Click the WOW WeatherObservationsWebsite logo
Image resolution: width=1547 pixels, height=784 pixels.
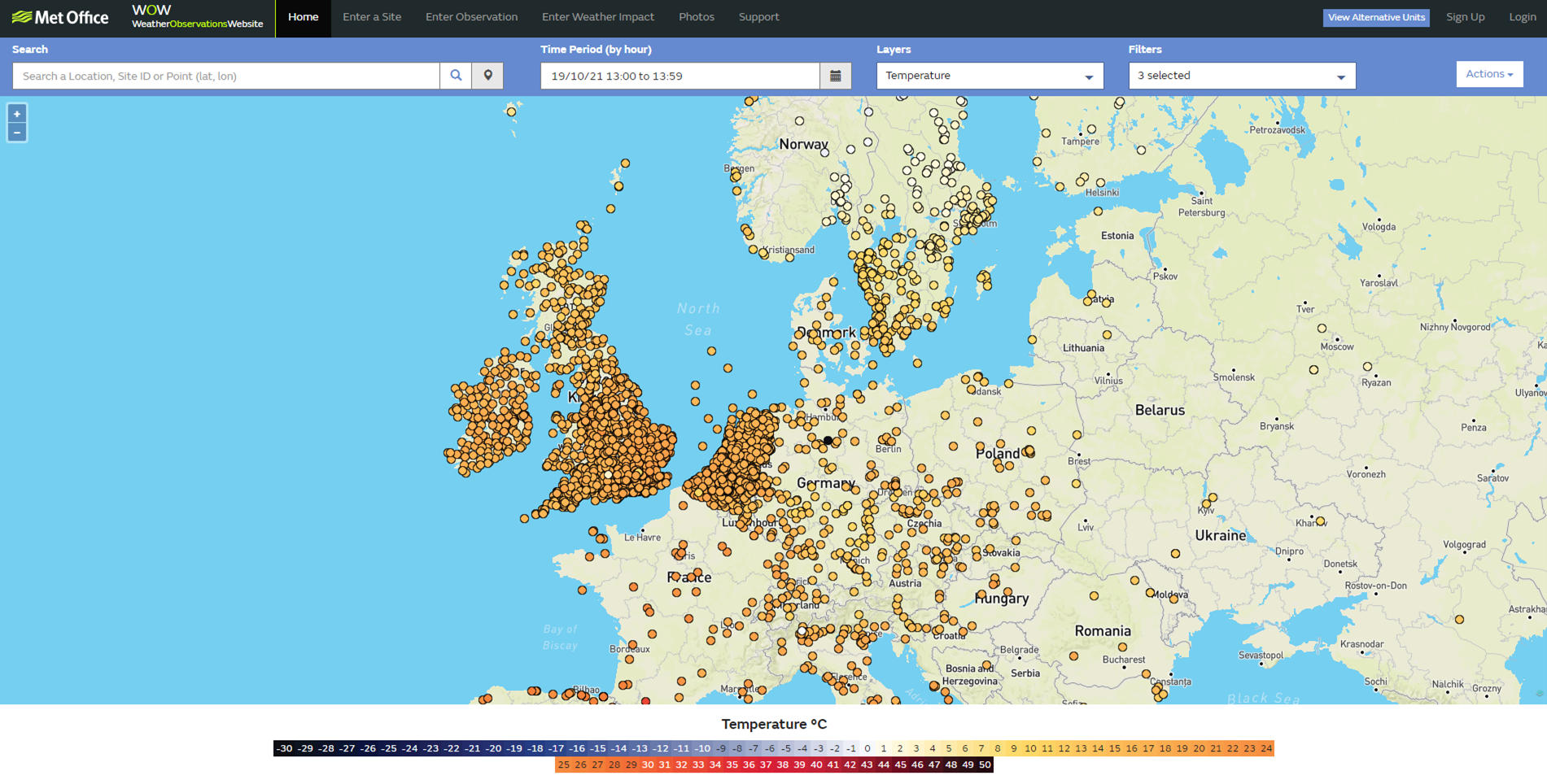click(197, 16)
